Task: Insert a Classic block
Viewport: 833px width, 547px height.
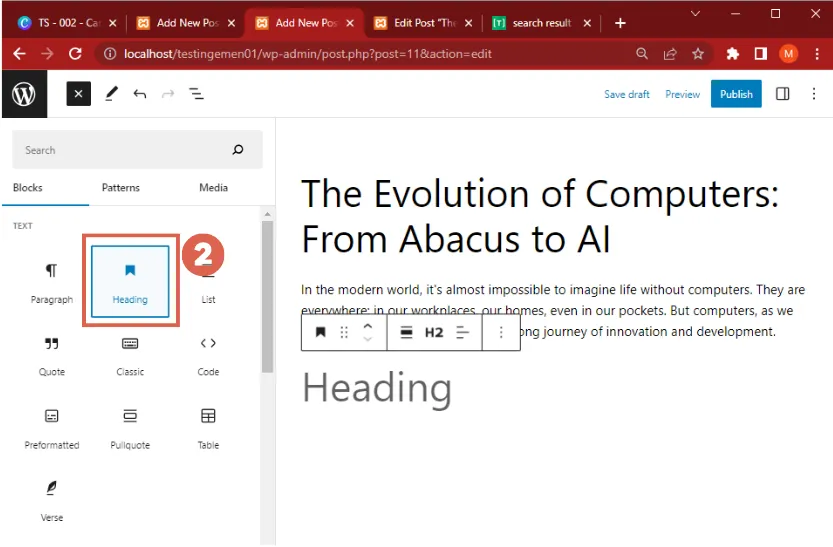Action: point(130,356)
